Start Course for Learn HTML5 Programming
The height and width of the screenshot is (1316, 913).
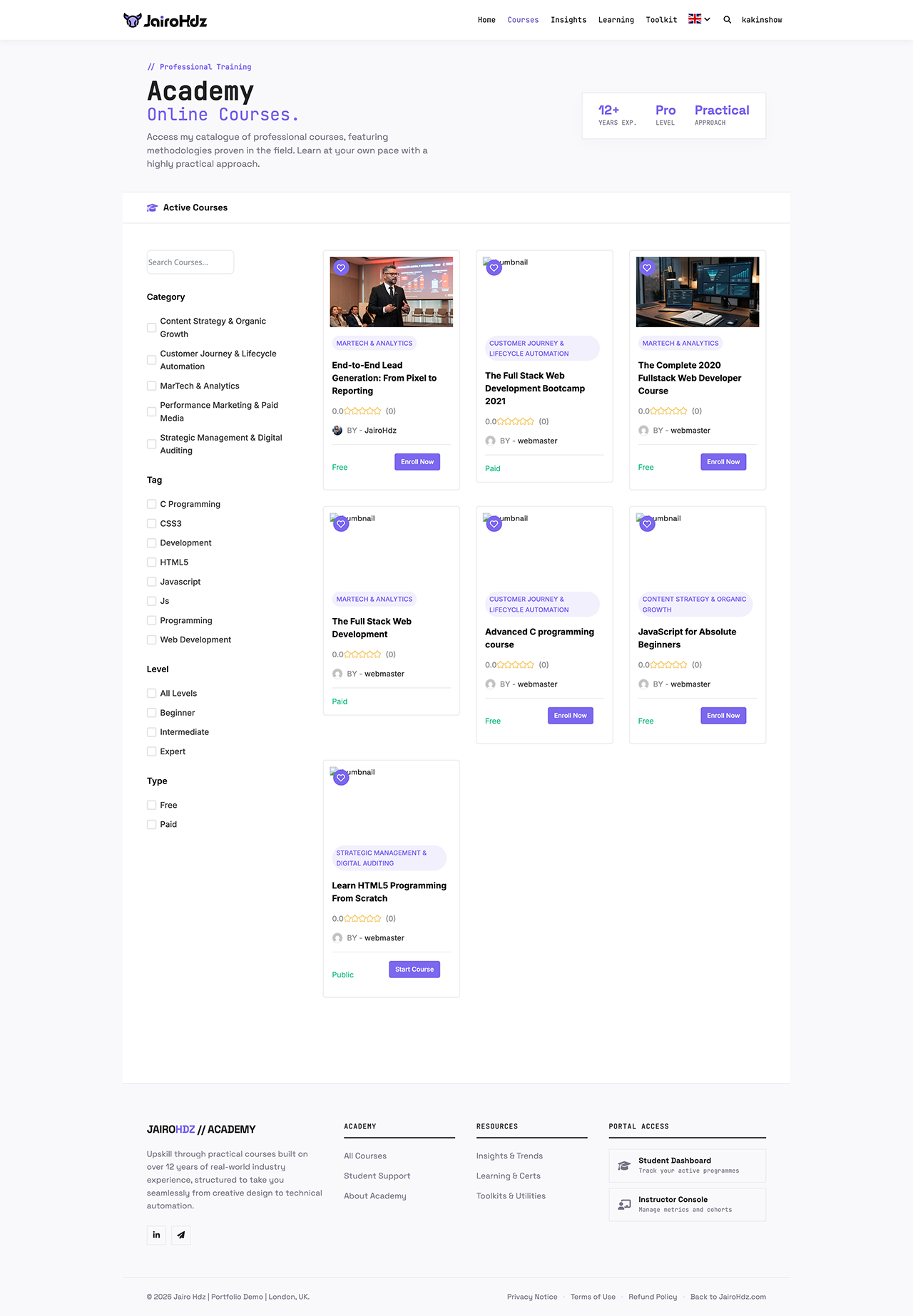pyautogui.click(x=414, y=970)
